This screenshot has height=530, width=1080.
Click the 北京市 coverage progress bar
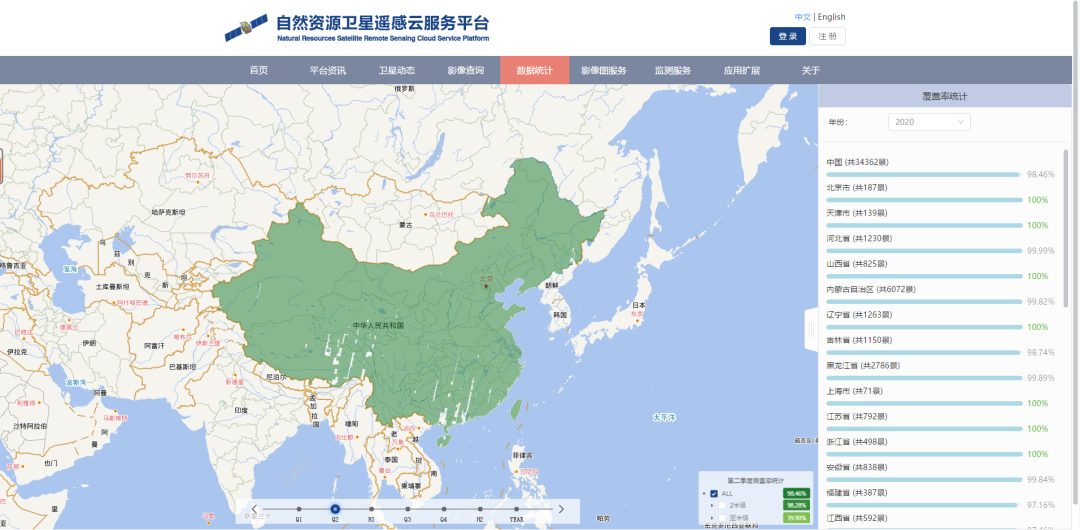click(924, 200)
